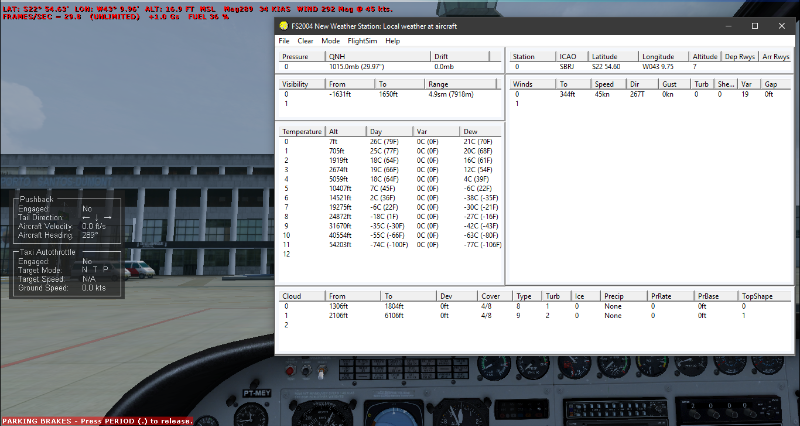
Task: Select temperature row with altitude 19275ft
Action: [x=390, y=207]
